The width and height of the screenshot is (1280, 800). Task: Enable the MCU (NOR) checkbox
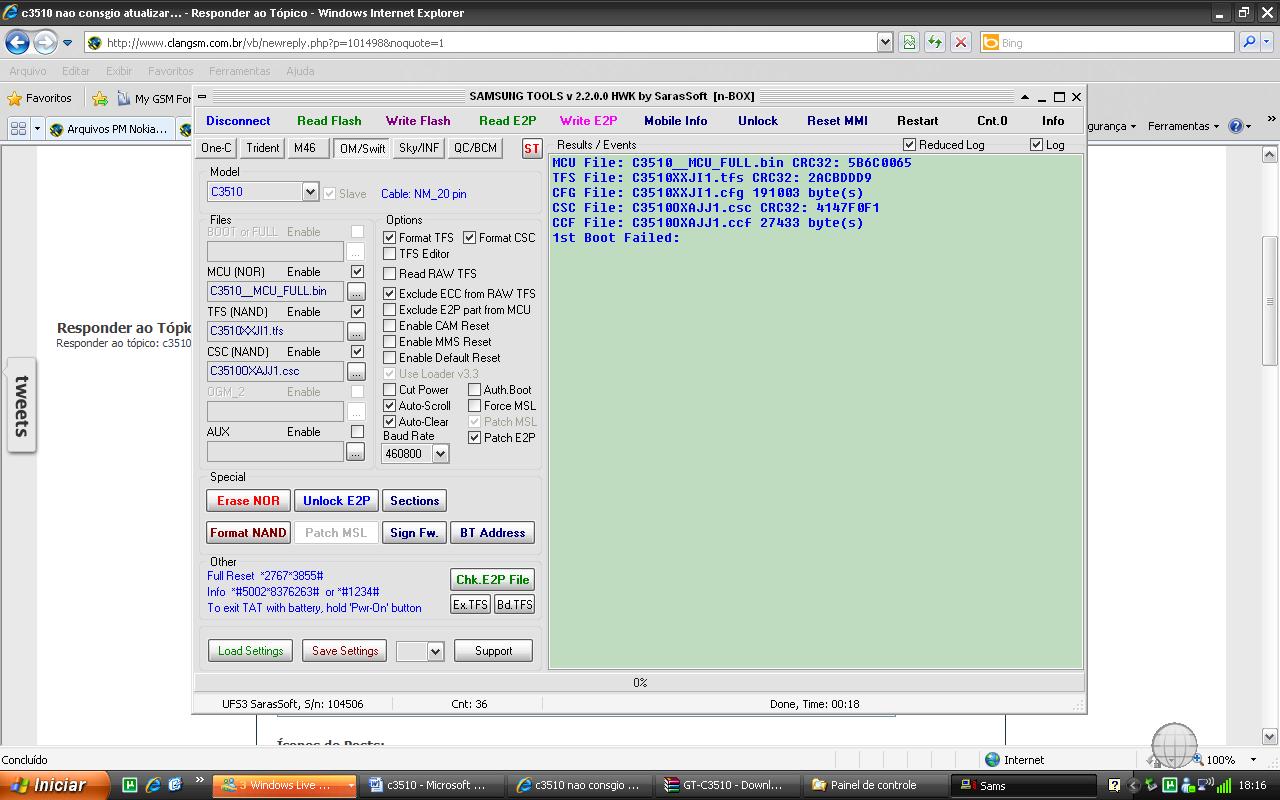[x=357, y=272]
